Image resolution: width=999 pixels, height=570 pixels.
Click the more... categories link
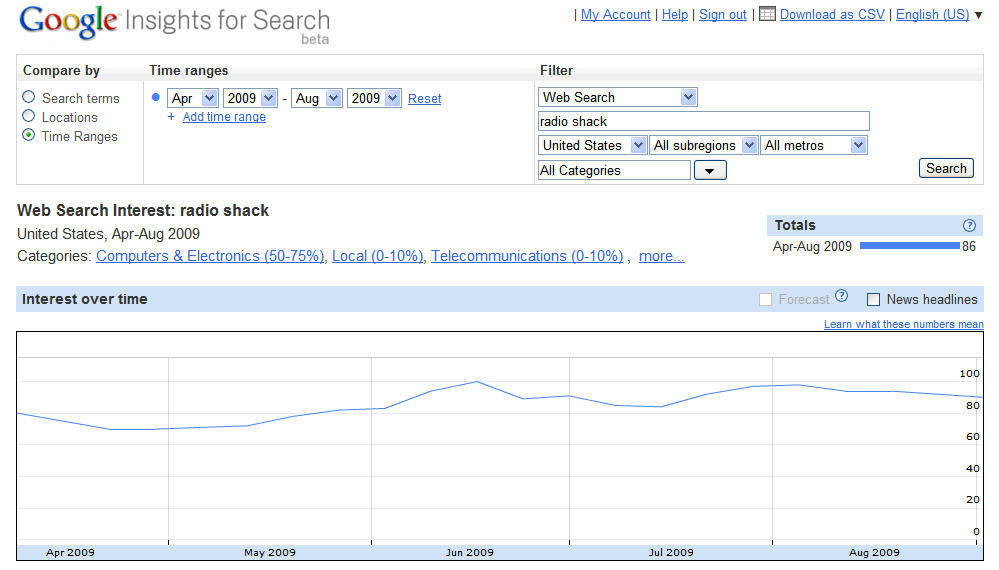[x=661, y=256]
